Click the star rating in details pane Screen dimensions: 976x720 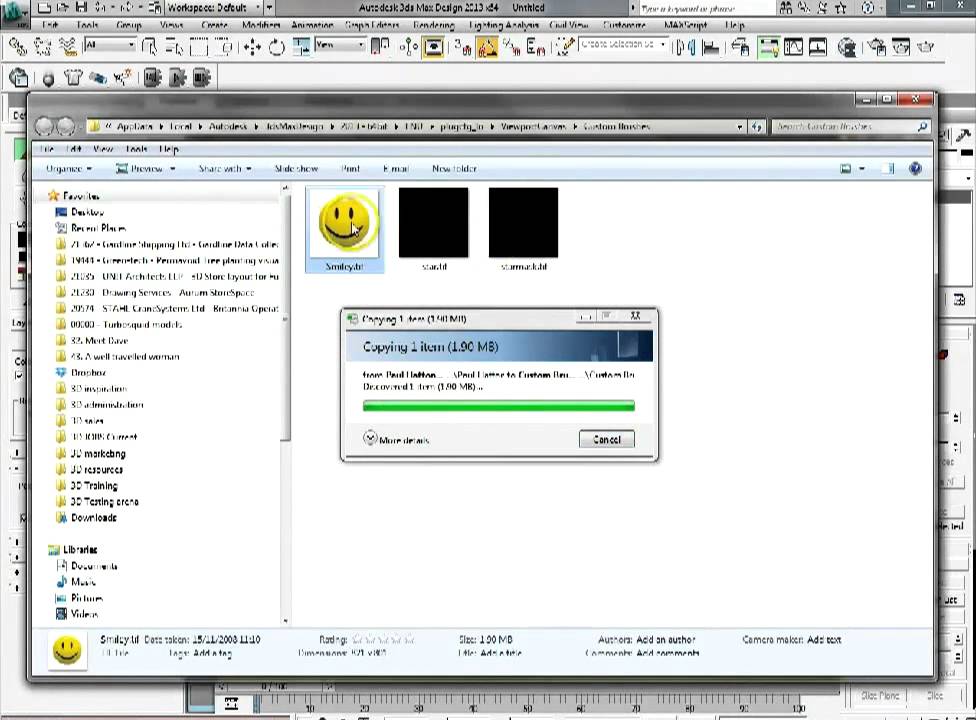coord(383,639)
